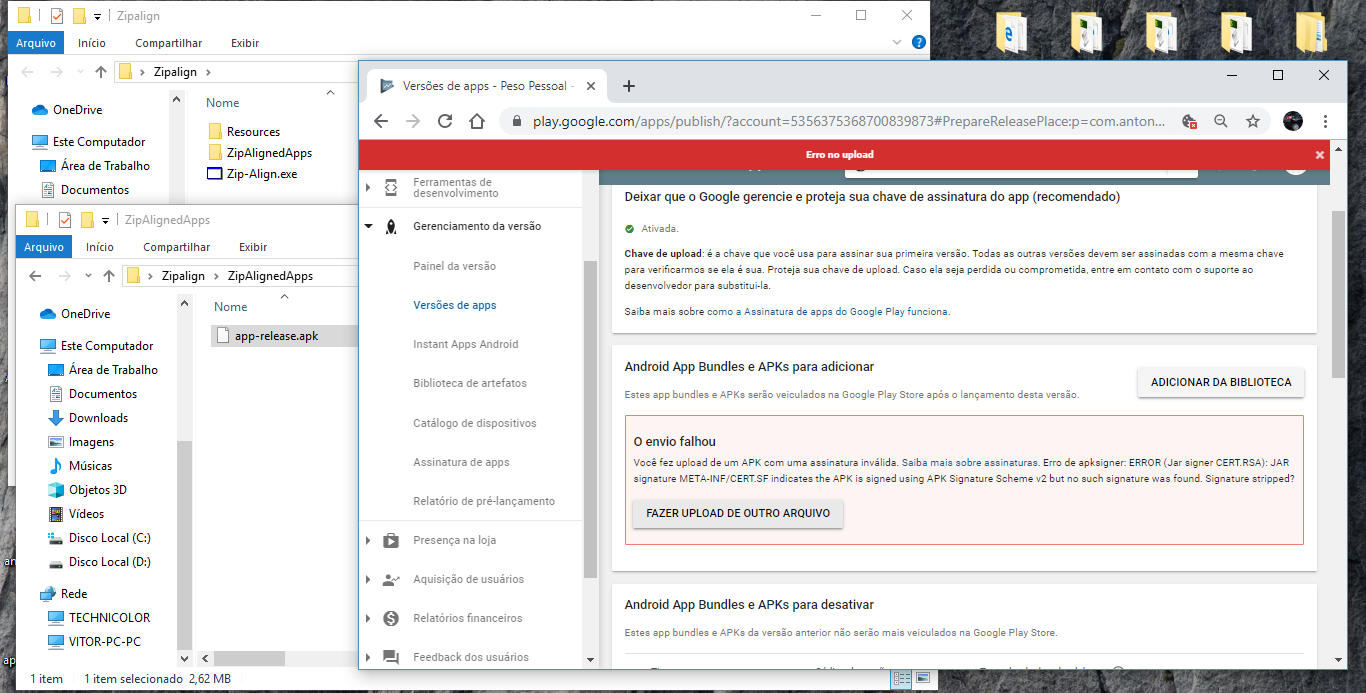Viewport: 1366px width, 693px height.
Task: Expand ribbon chevron in Zipalign window
Action: 897,43
